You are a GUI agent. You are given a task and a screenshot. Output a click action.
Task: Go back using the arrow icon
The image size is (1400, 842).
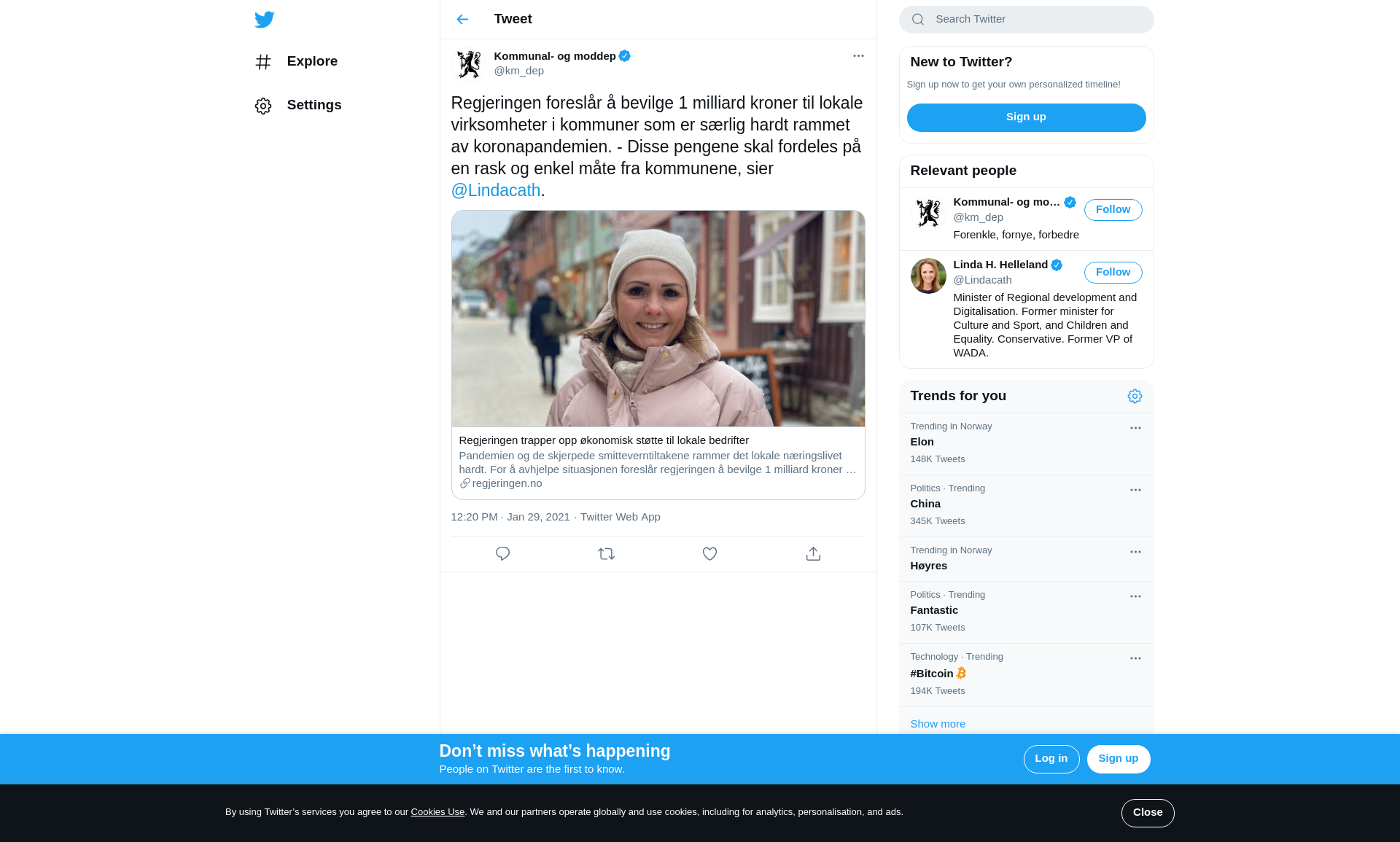(x=462, y=20)
